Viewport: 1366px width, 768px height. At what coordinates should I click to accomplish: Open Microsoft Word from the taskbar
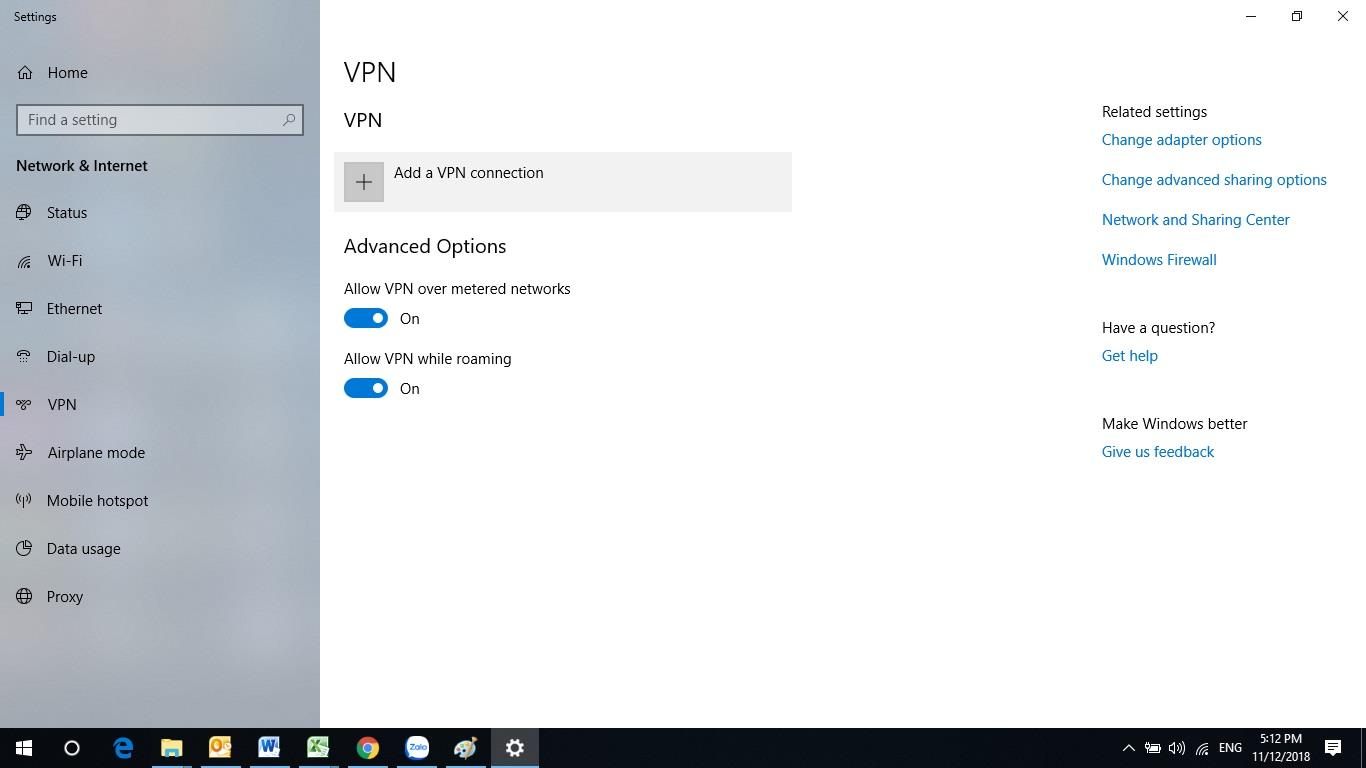click(269, 747)
